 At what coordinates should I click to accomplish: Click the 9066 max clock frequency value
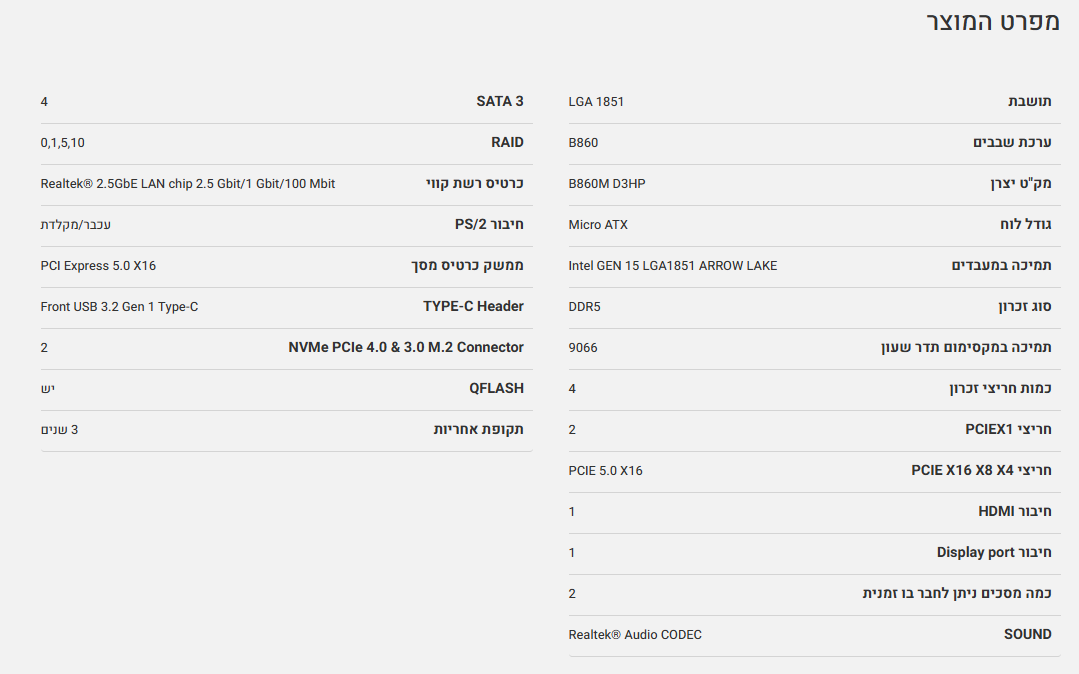(583, 348)
